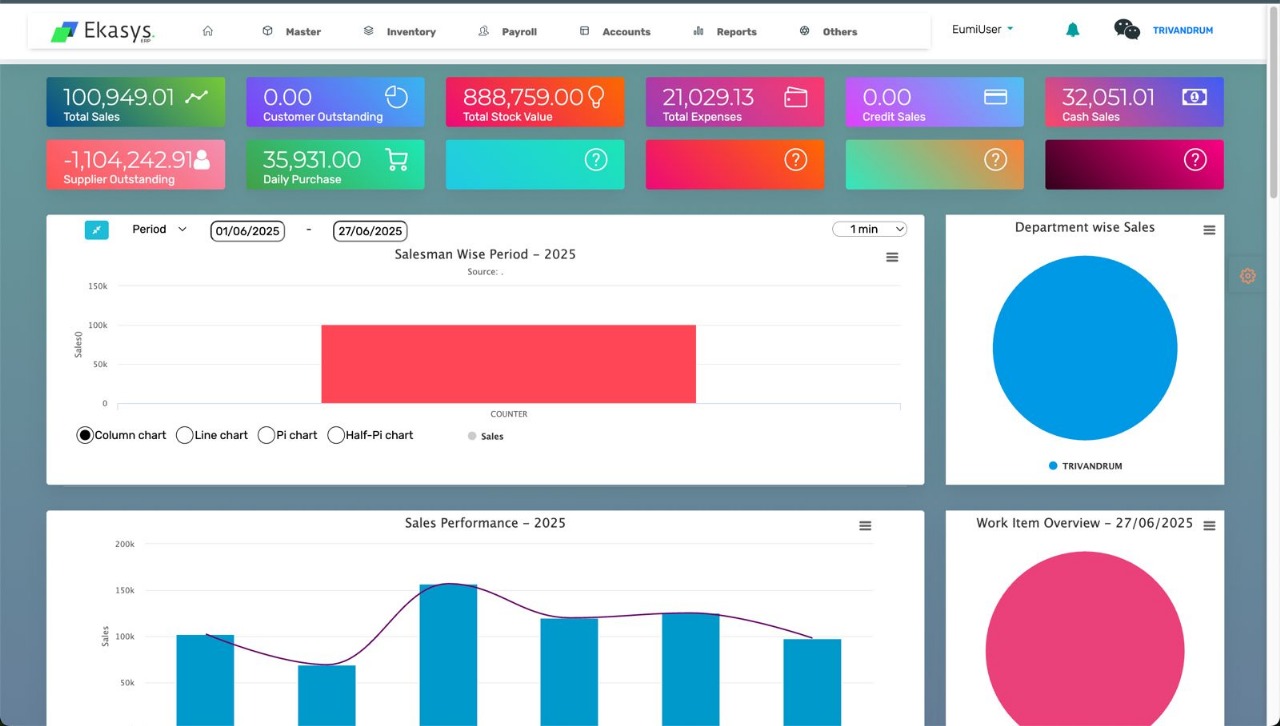The width and height of the screenshot is (1280, 726).
Task: Click the pink Work Item Overview pie
Action: 1085,640
